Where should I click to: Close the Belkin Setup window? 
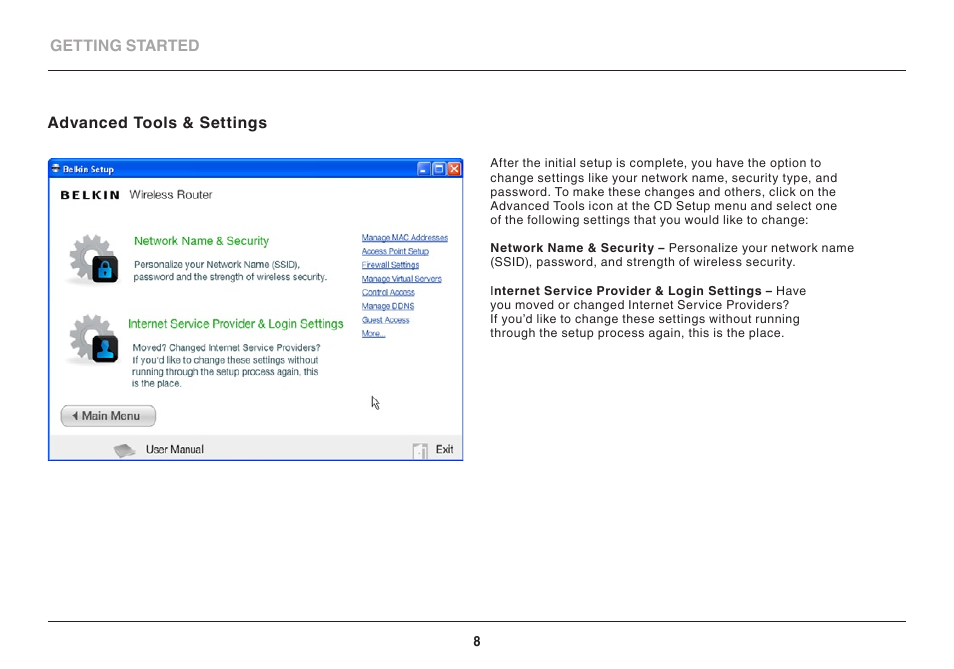[x=454, y=169]
